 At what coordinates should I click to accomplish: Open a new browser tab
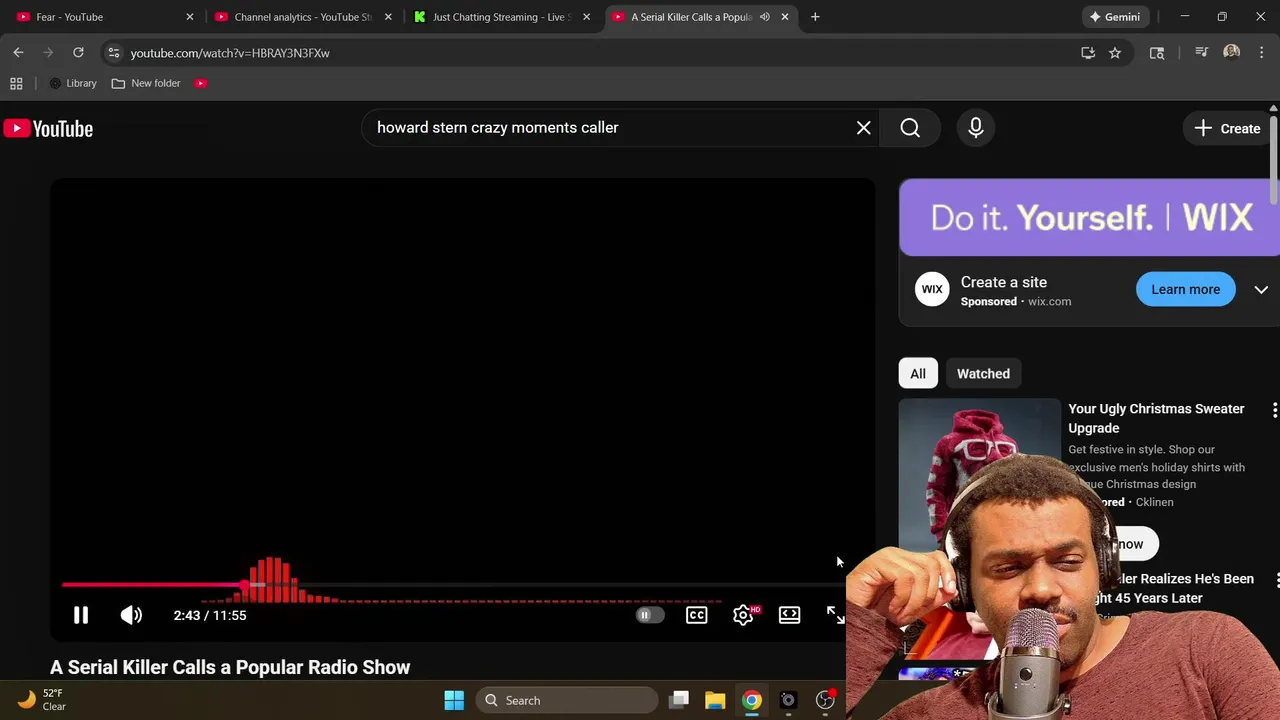tap(815, 17)
